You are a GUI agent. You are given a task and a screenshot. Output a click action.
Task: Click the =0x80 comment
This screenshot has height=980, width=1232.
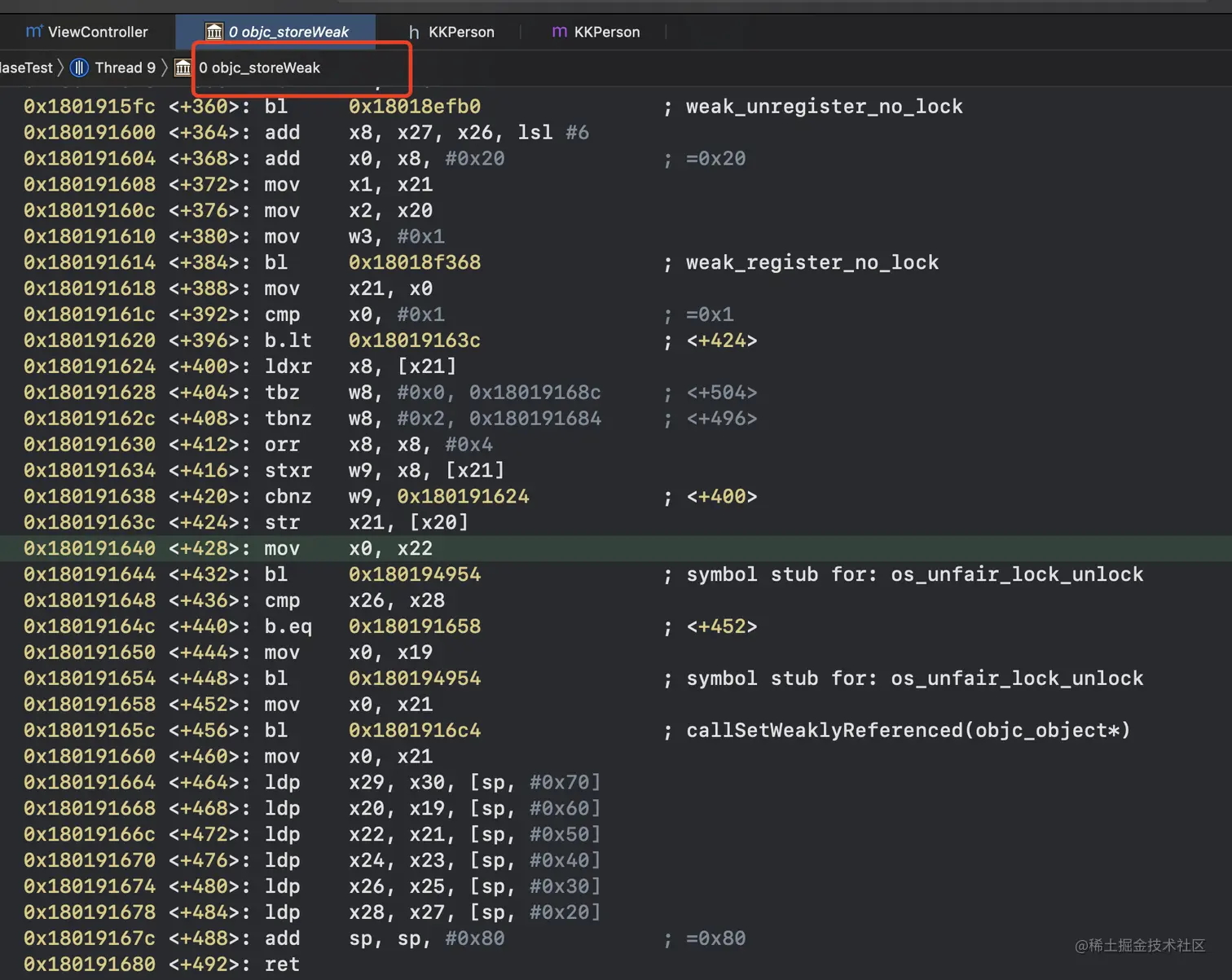tap(715, 938)
